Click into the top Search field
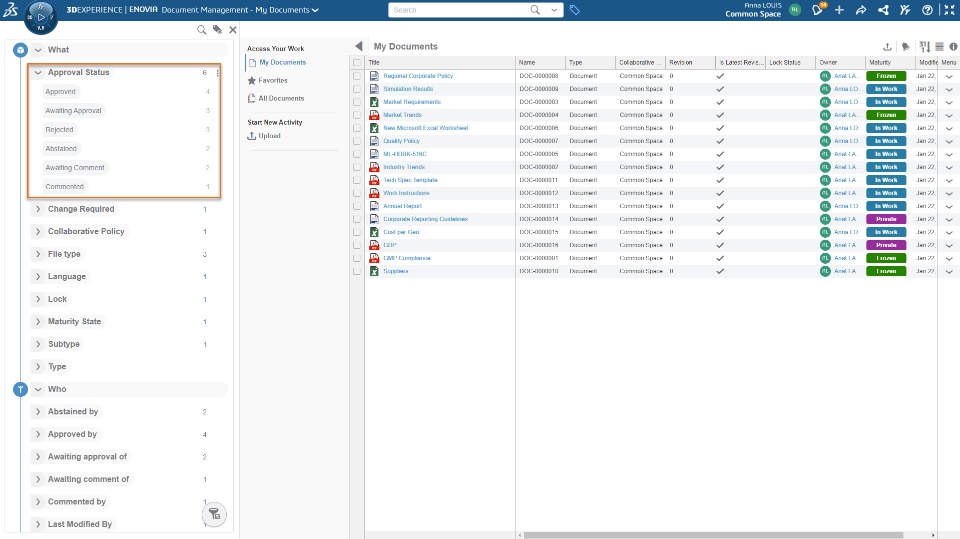Viewport: 960px width, 539px height. [x=459, y=10]
